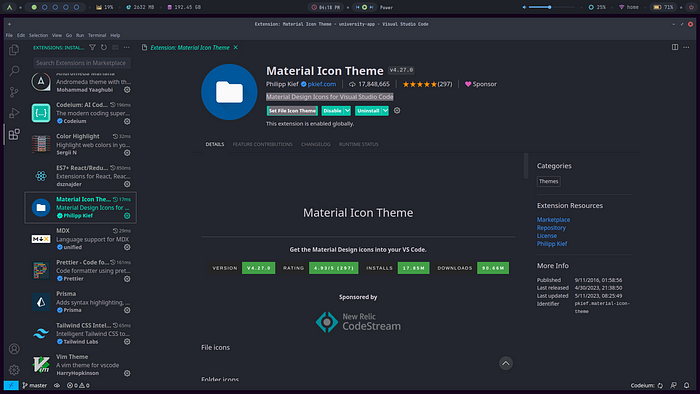Click the Disable button
The height and width of the screenshot is (394, 700).
click(333, 111)
